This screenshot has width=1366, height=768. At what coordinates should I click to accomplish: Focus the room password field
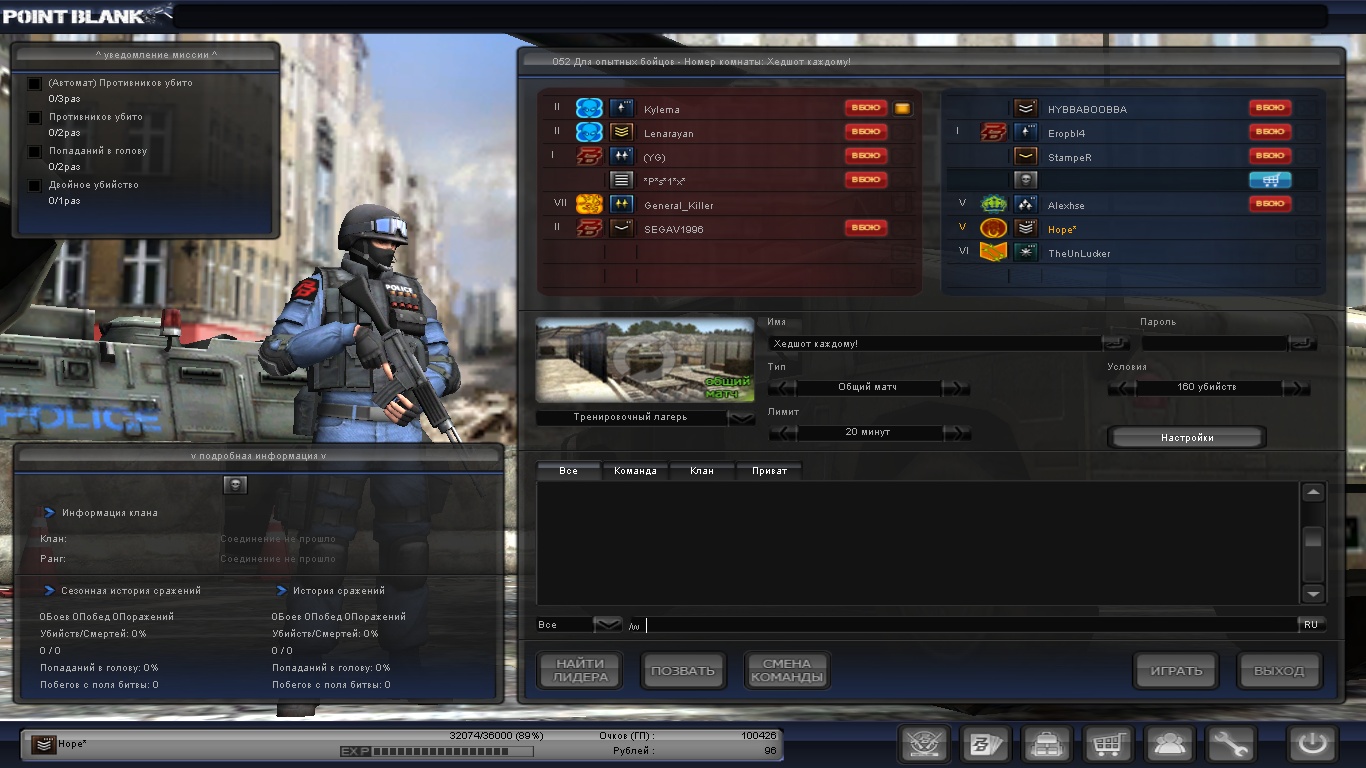pyautogui.click(x=1215, y=343)
